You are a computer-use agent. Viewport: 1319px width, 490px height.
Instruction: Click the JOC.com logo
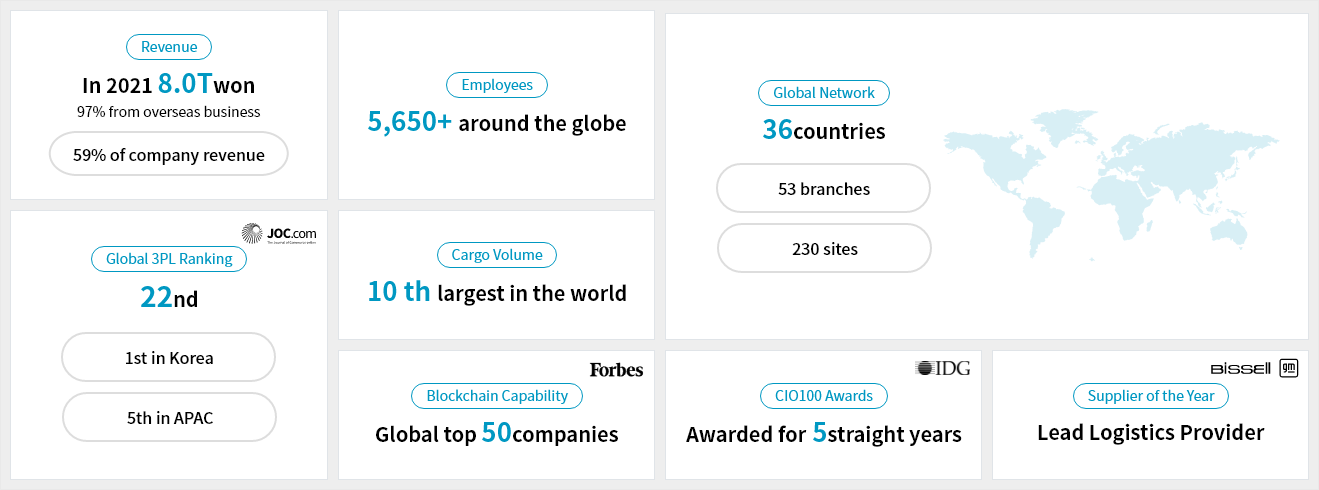(278, 235)
